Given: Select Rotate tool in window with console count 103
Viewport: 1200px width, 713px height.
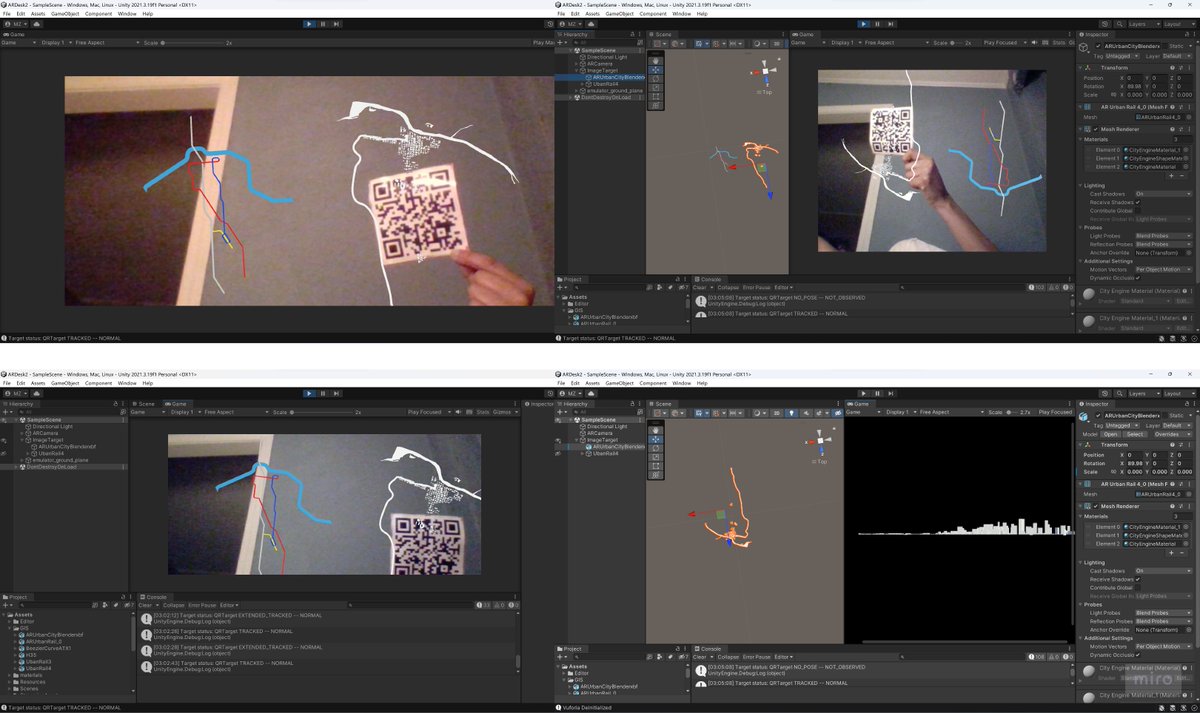Looking at the screenshot, I should 656,79.
